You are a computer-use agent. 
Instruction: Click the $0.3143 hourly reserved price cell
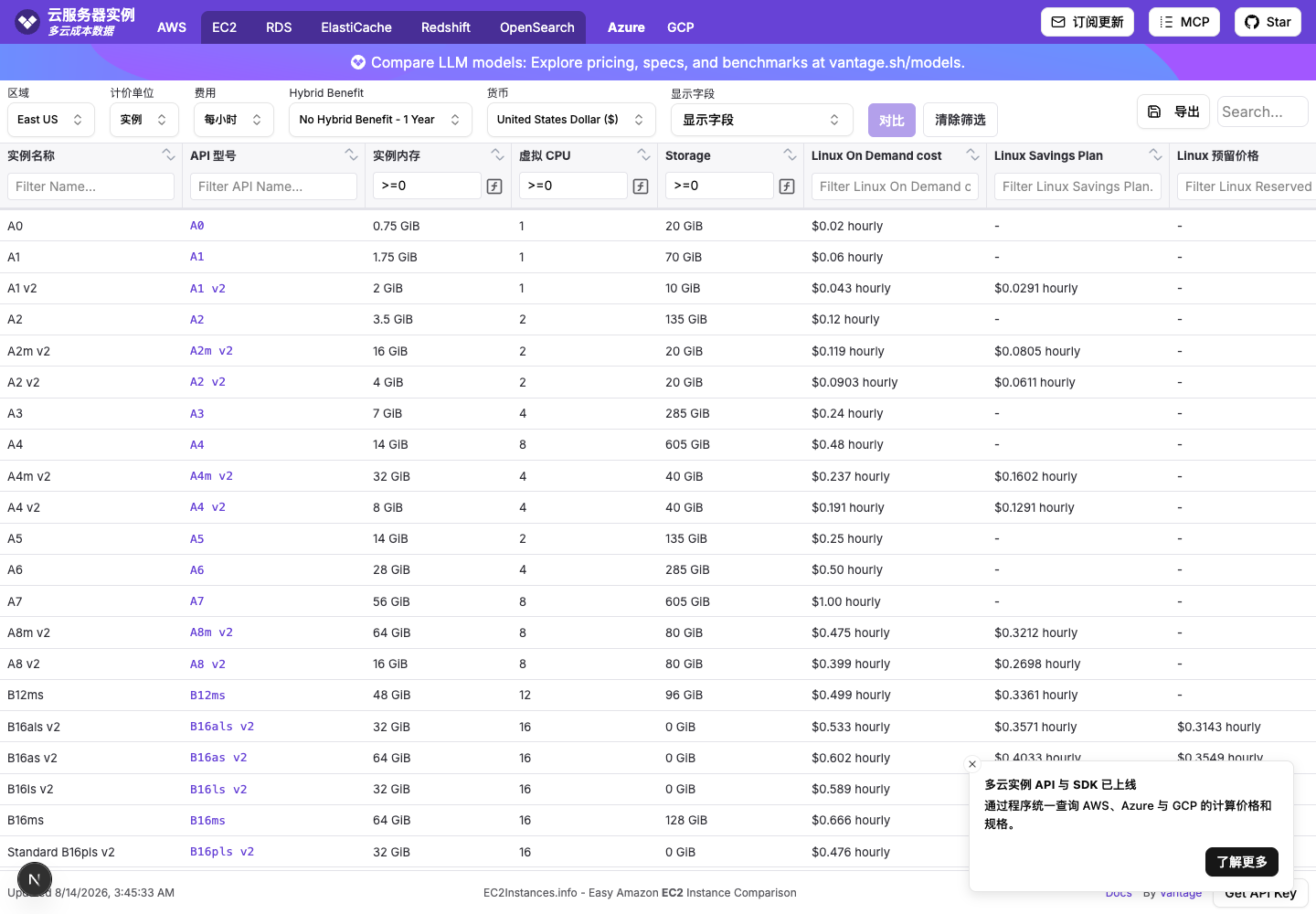point(1219,727)
